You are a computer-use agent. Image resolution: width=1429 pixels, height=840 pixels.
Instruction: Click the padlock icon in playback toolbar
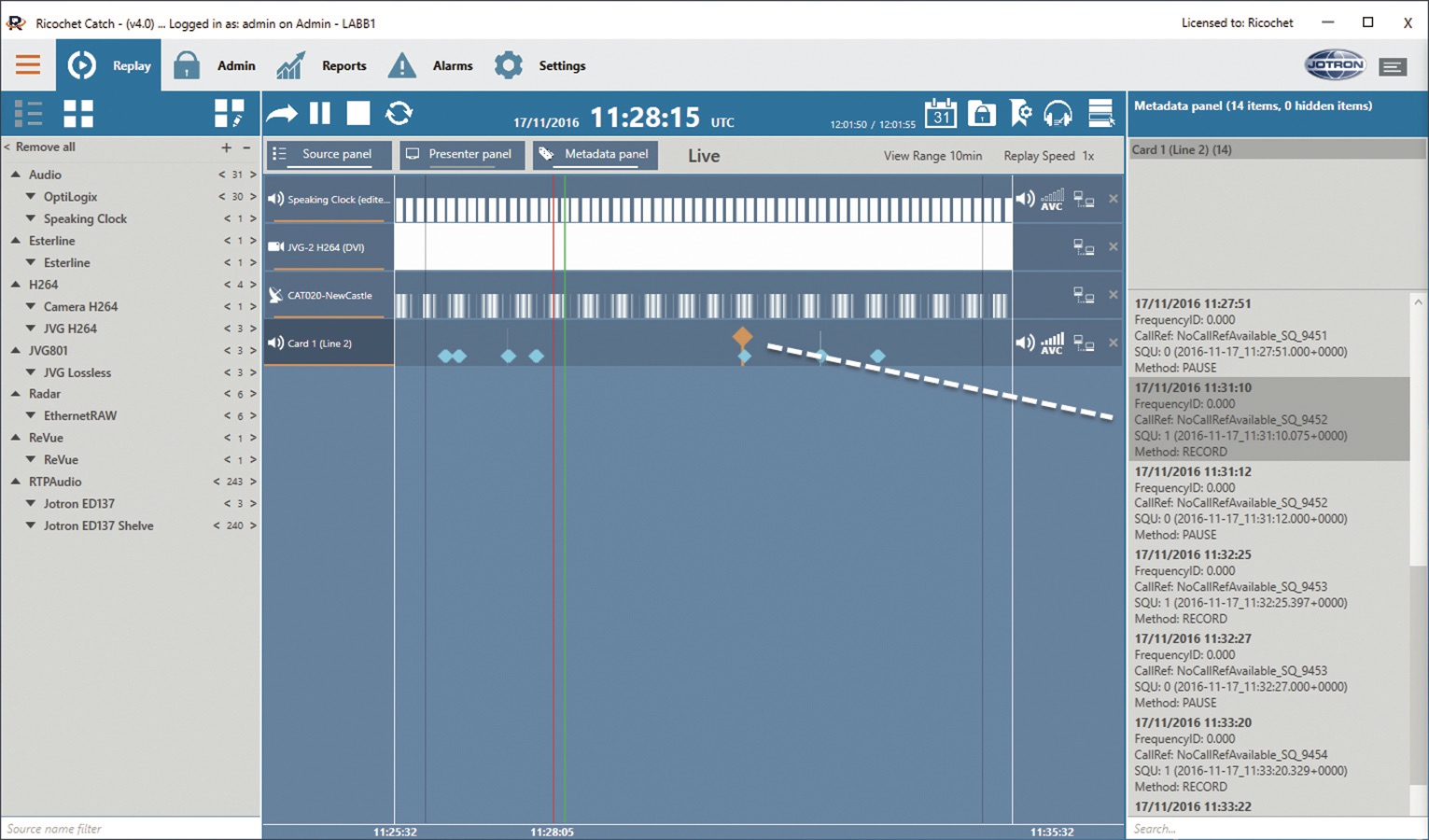tap(981, 114)
